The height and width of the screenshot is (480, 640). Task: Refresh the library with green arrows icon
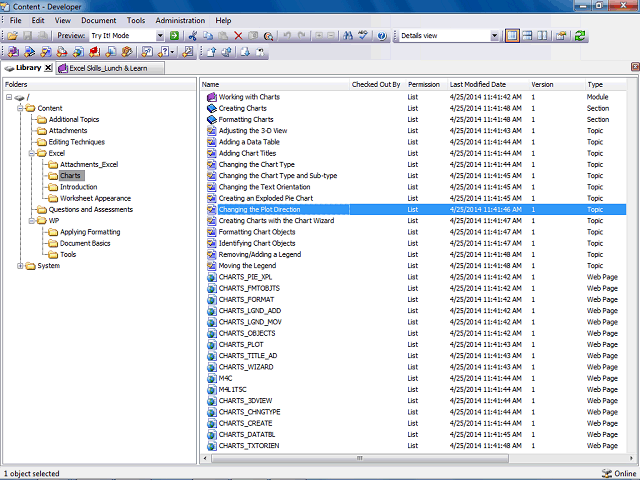tap(580, 36)
